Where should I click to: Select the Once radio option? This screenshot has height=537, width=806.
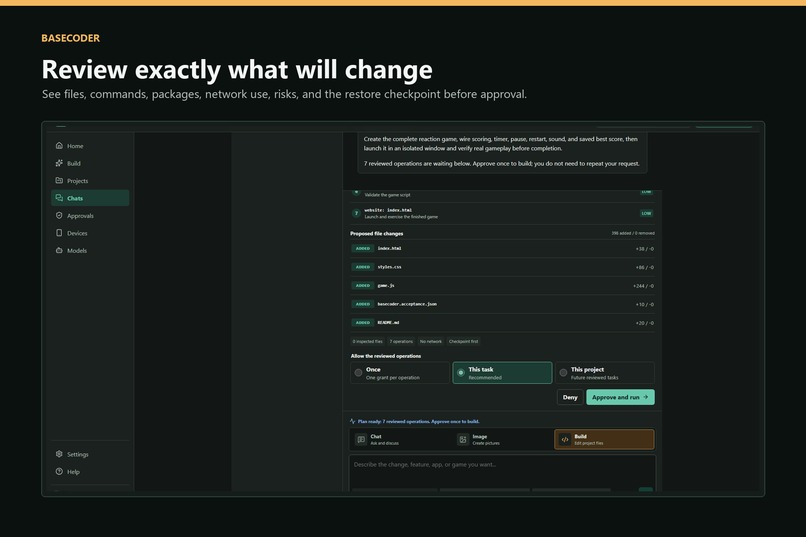[358, 373]
